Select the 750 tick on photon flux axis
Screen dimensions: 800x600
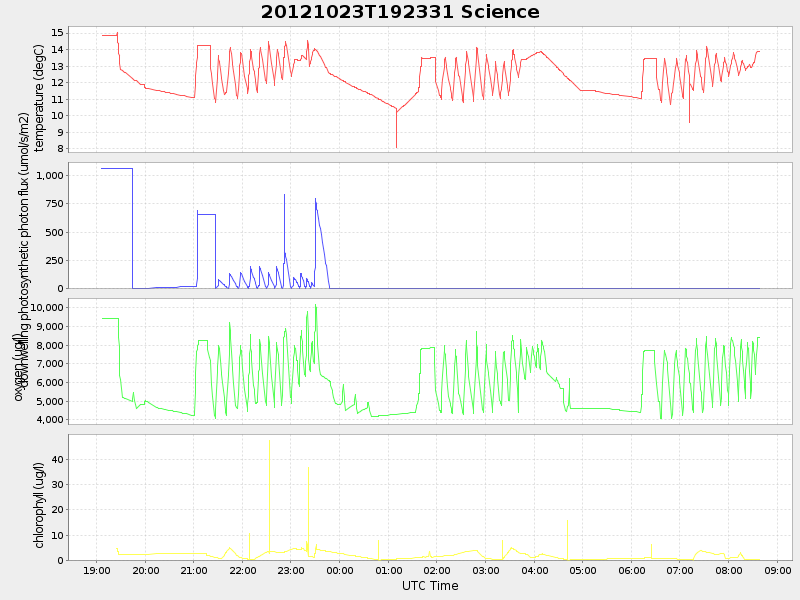pyautogui.click(x=55, y=204)
